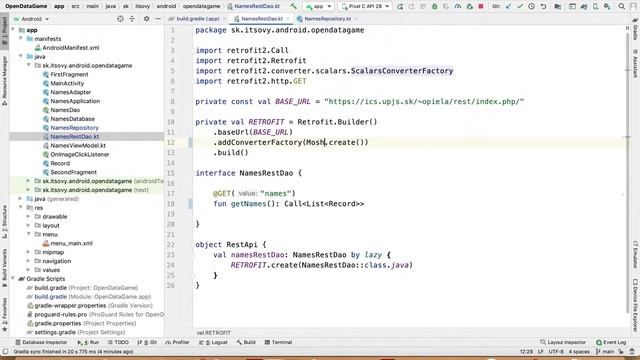
Task: Collapse the manifests folder
Action: point(20,38)
